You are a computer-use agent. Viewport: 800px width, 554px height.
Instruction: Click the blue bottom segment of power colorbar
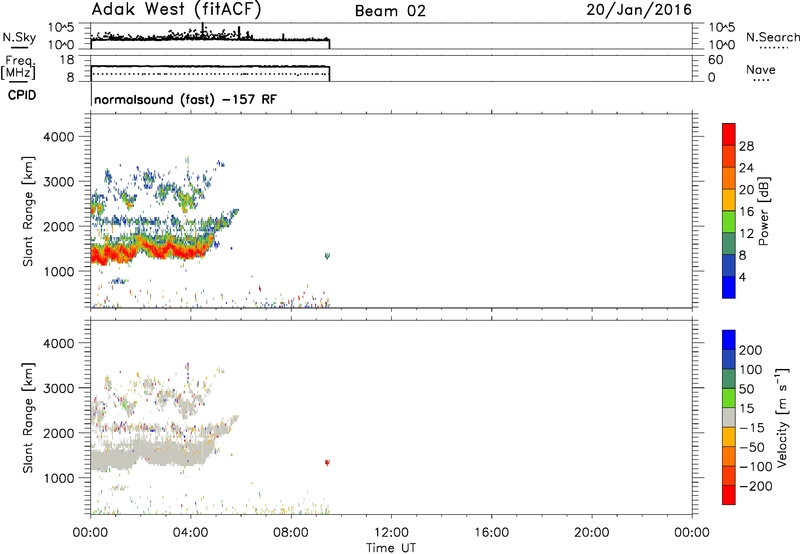(729, 287)
